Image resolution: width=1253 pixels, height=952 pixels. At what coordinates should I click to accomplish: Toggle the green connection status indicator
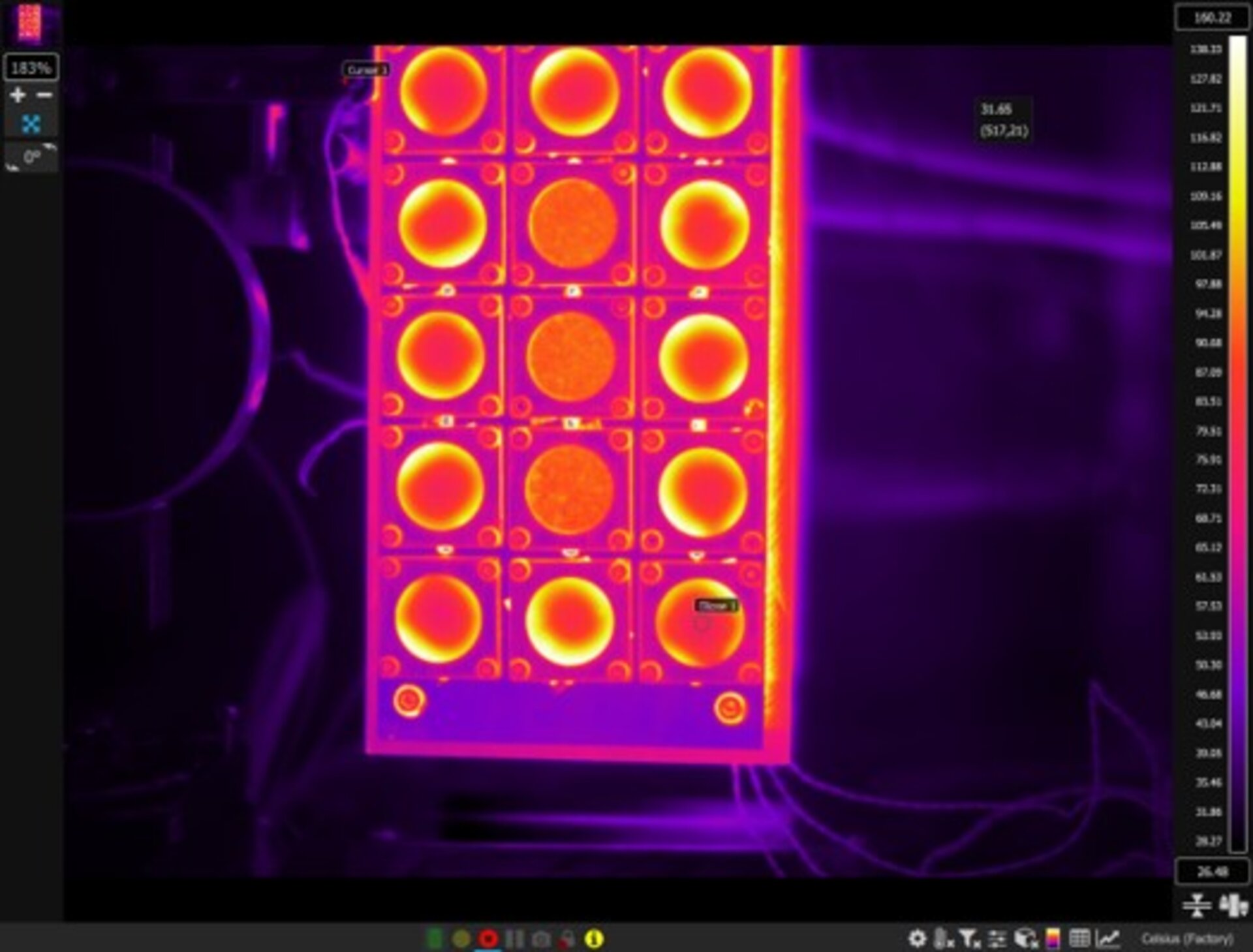(x=434, y=938)
